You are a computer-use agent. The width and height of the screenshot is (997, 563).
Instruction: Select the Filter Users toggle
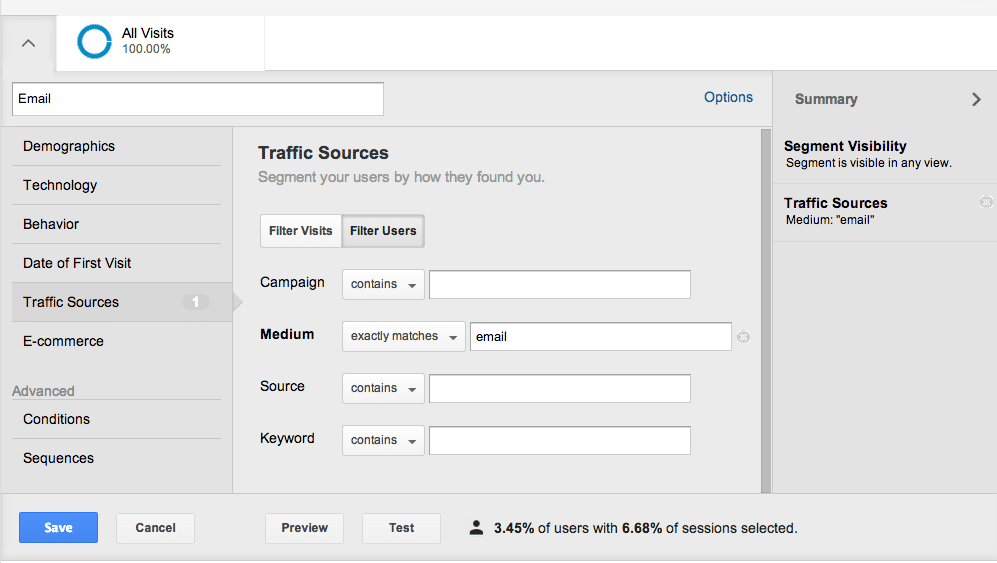tap(383, 231)
